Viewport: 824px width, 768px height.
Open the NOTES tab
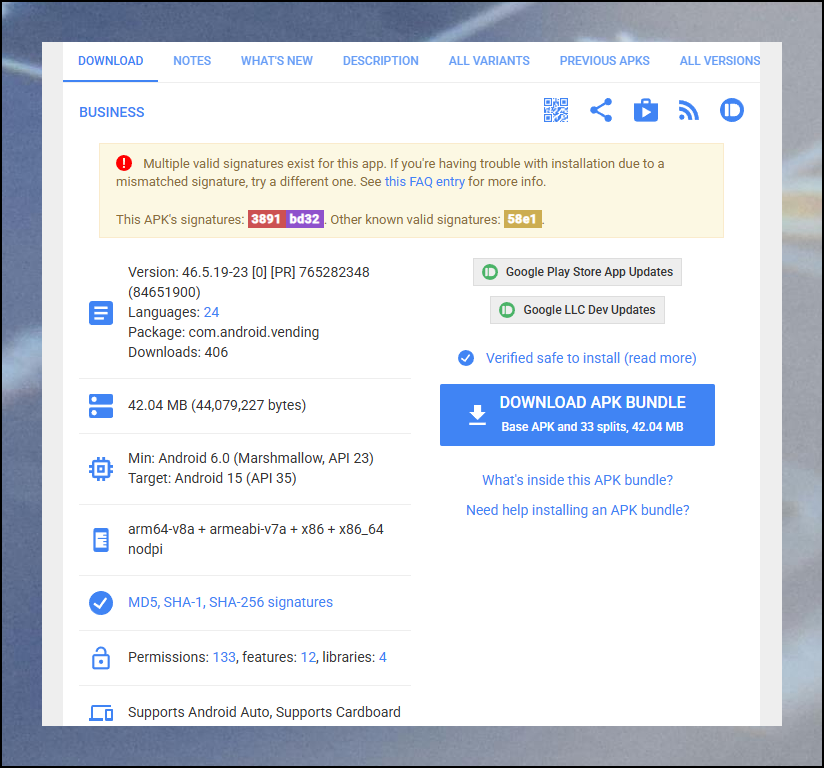tap(192, 61)
